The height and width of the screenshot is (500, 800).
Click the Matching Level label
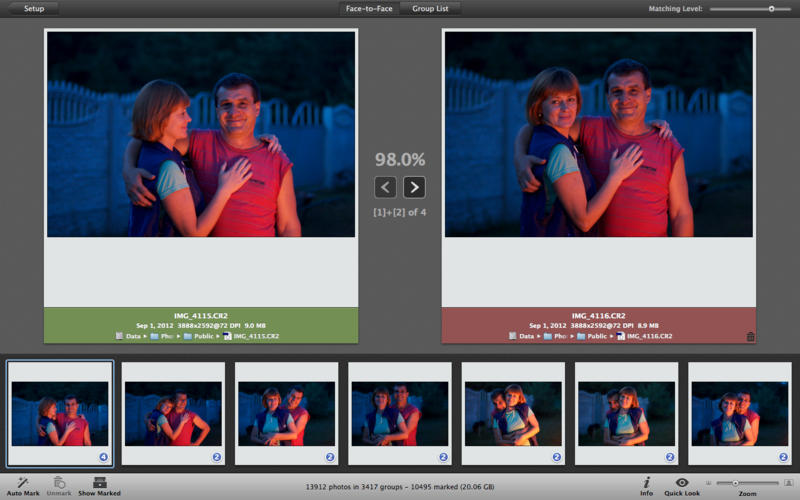tap(675, 9)
